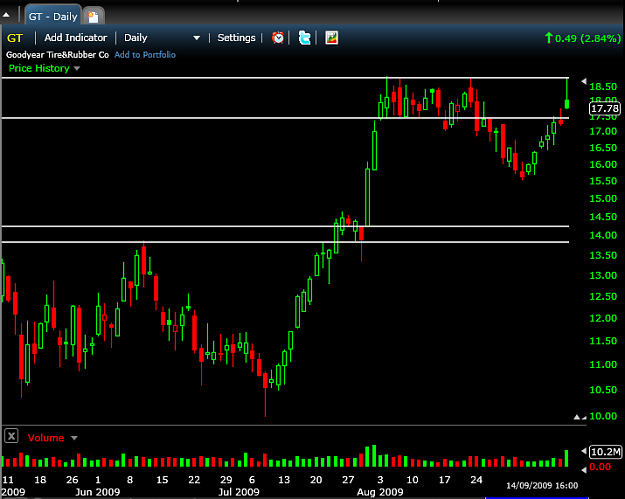This screenshot has width=625, height=499.
Task: Expand the Price History dropdown
Action: (x=77, y=69)
